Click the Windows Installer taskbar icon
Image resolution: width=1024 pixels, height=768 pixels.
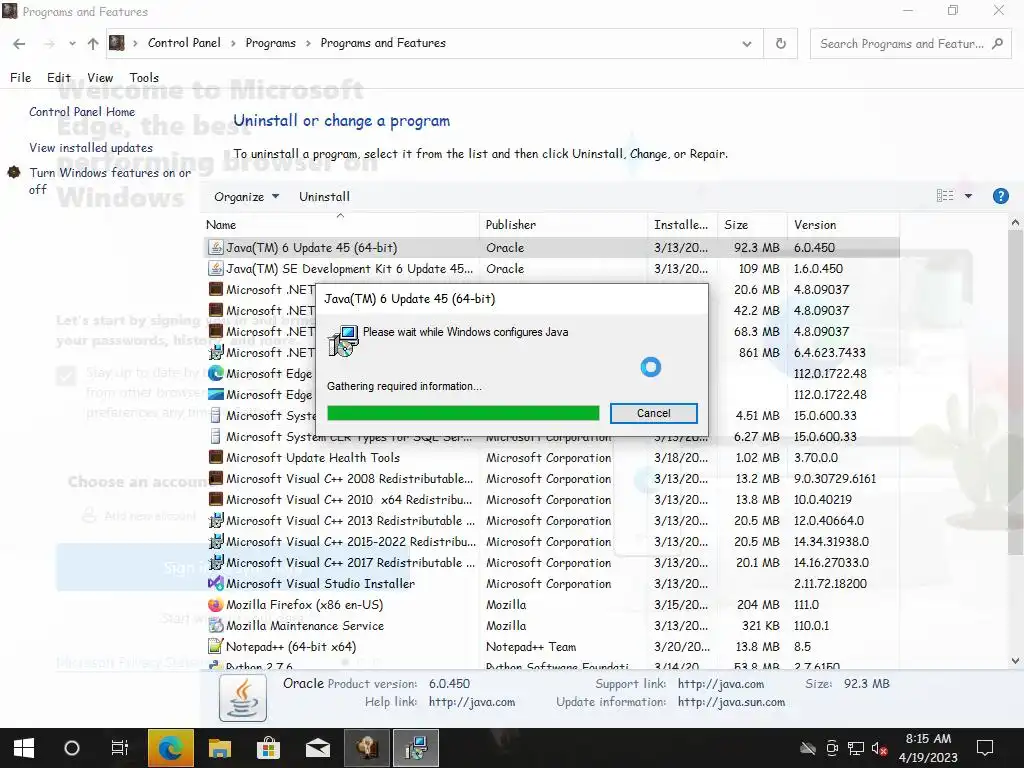click(x=415, y=748)
